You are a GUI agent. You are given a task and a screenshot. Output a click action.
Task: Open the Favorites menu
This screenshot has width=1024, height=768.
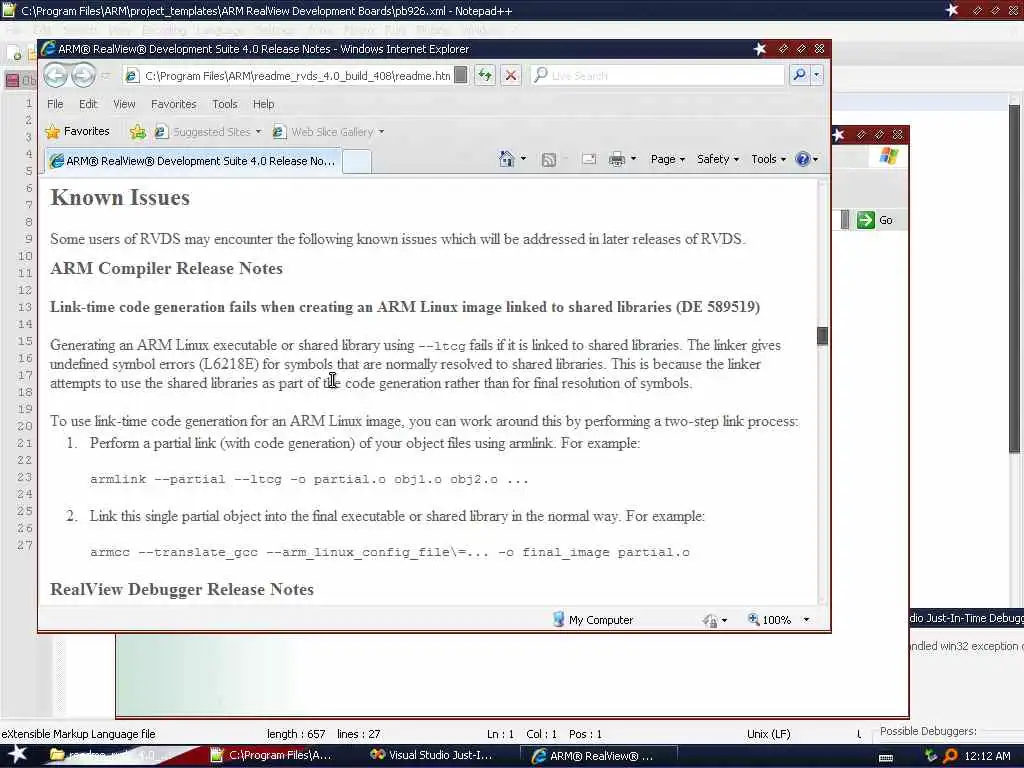(x=174, y=104)
